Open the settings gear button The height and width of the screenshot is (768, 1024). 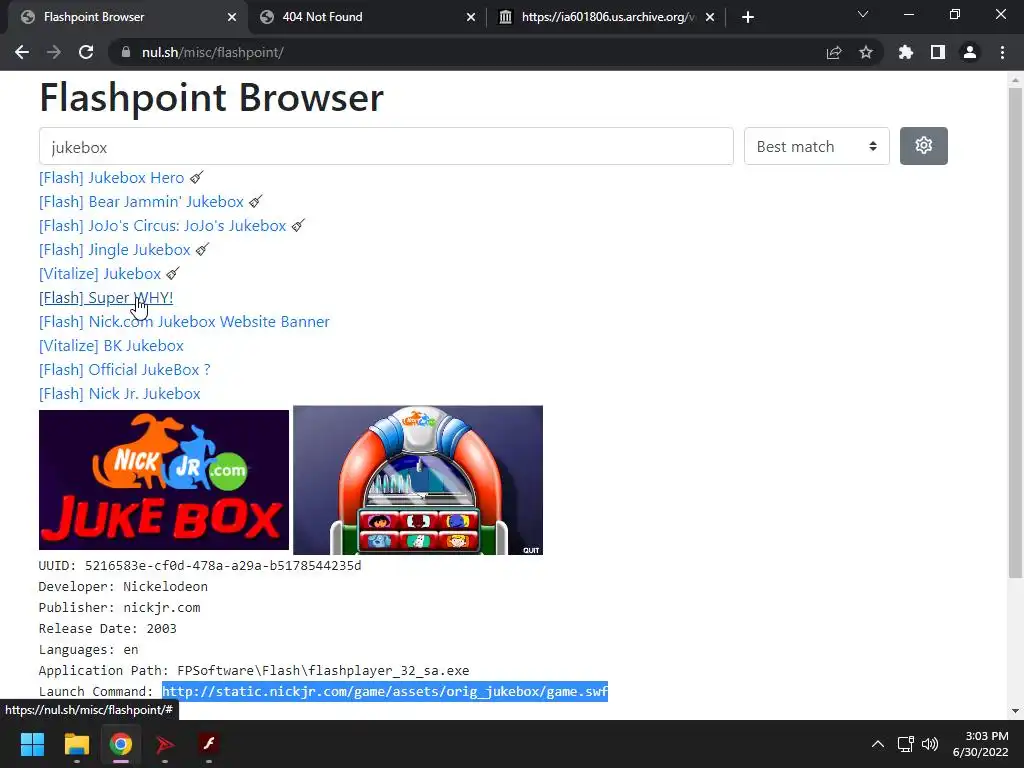923,146
